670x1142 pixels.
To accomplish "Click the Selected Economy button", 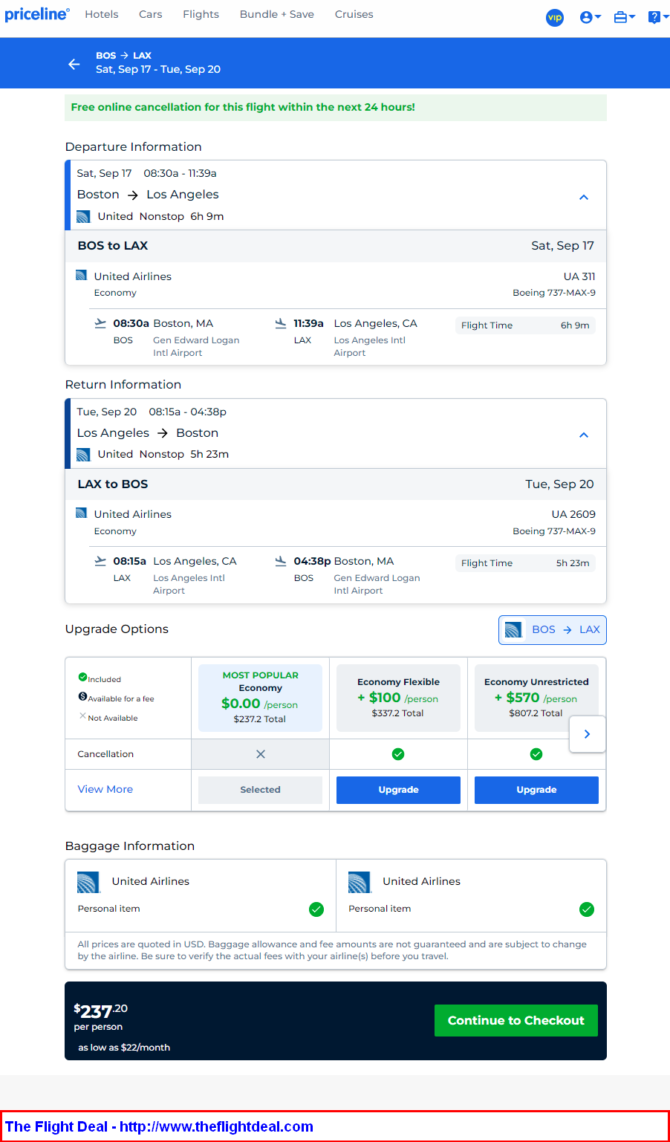I will pyautogui.click(x=260, y=789).
